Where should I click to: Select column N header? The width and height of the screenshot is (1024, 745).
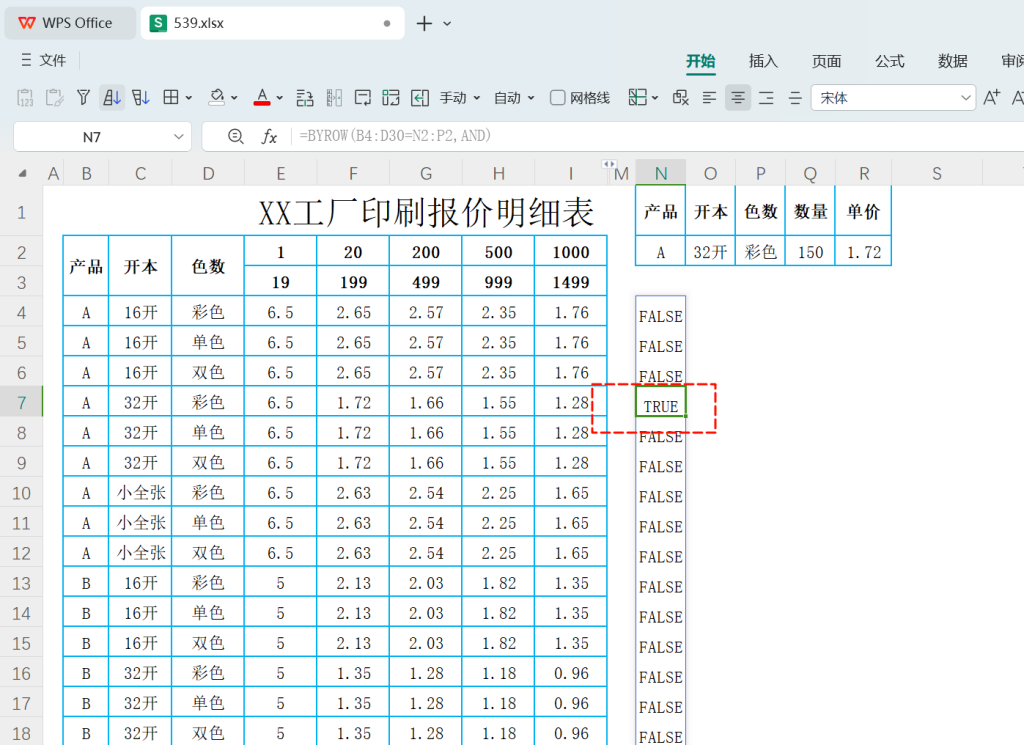[x=661, y=174]
